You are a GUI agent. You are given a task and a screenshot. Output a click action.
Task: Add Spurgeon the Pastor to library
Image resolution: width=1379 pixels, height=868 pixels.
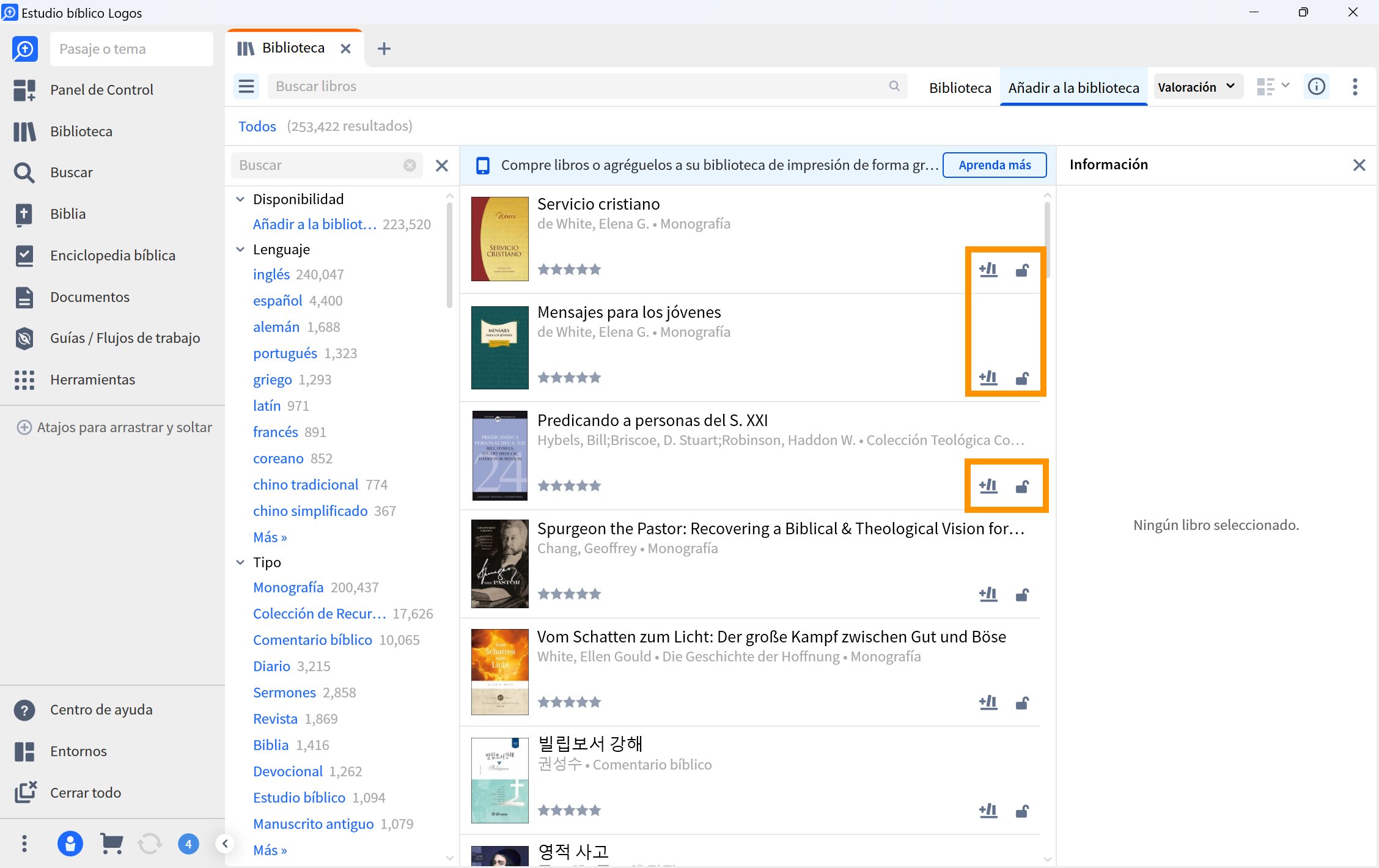point(988,594)
